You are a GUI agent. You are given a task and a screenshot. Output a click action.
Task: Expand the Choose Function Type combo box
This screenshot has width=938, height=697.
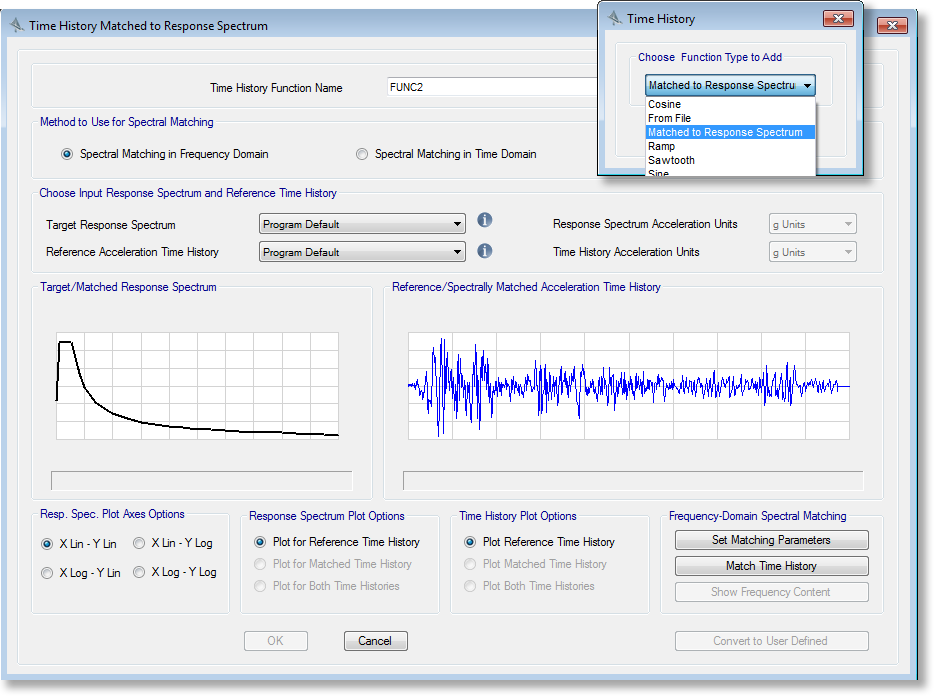(730, 86)
